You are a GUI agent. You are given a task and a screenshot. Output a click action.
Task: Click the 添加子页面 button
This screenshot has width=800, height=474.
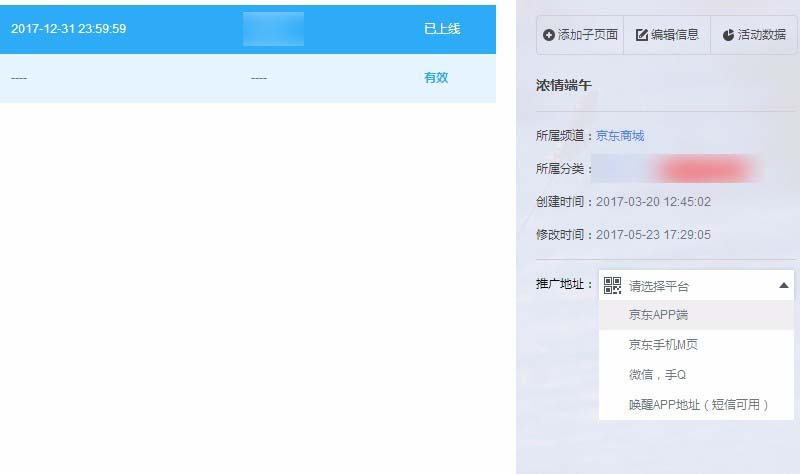(x=580, y=35)
